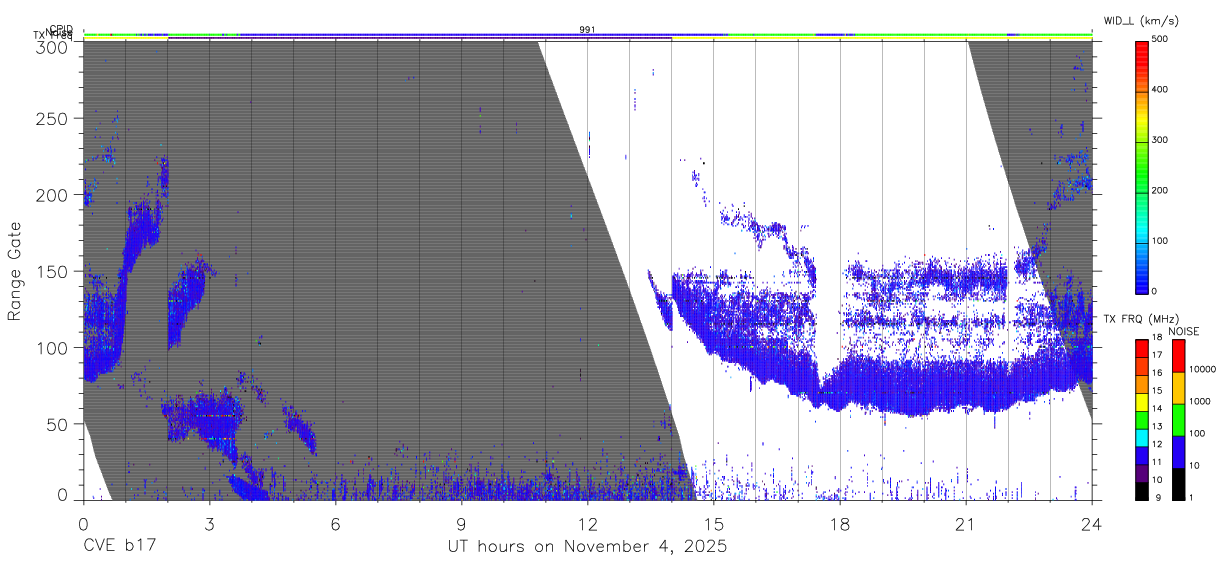Click the '991' CPID value label

588,30
